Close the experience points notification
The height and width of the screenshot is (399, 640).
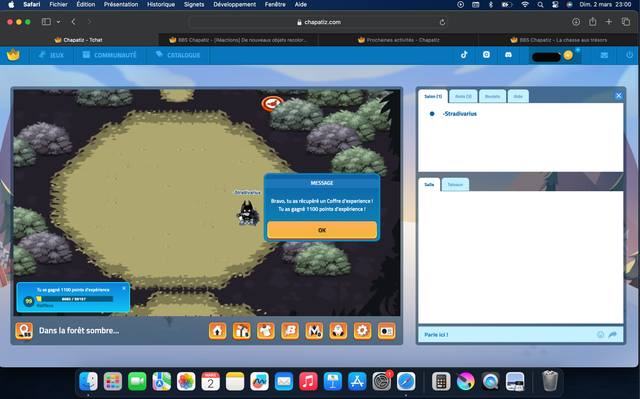pos(124,288)
